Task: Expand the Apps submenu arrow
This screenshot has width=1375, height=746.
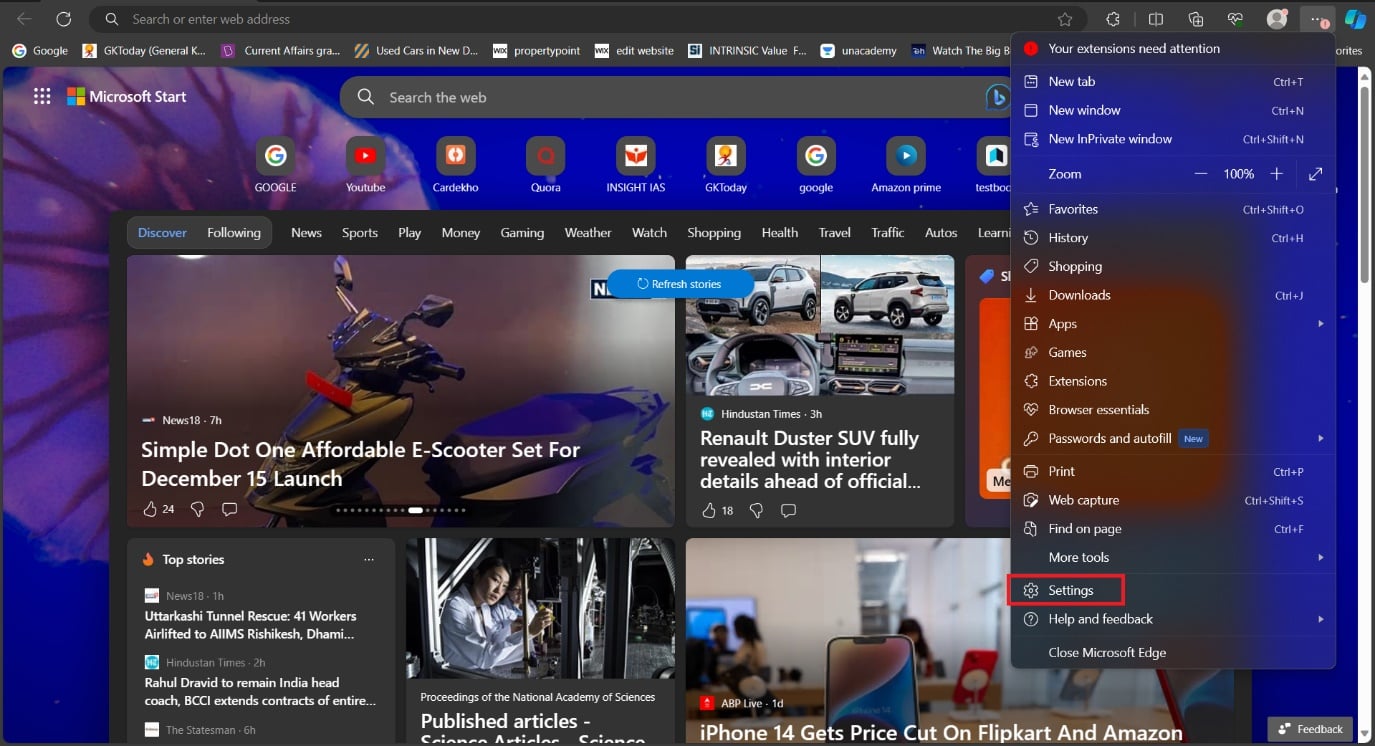Action: 1321,324
